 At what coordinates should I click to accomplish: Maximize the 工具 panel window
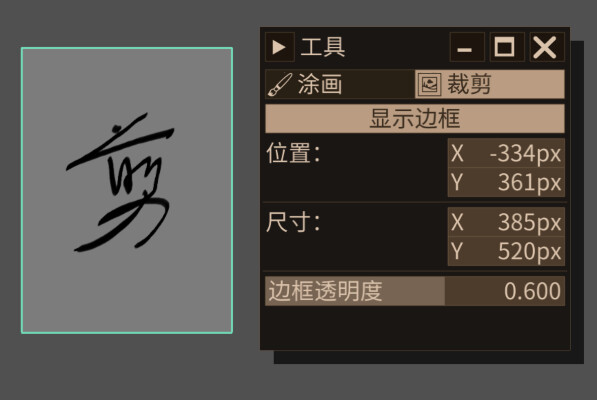pos(507,47)
